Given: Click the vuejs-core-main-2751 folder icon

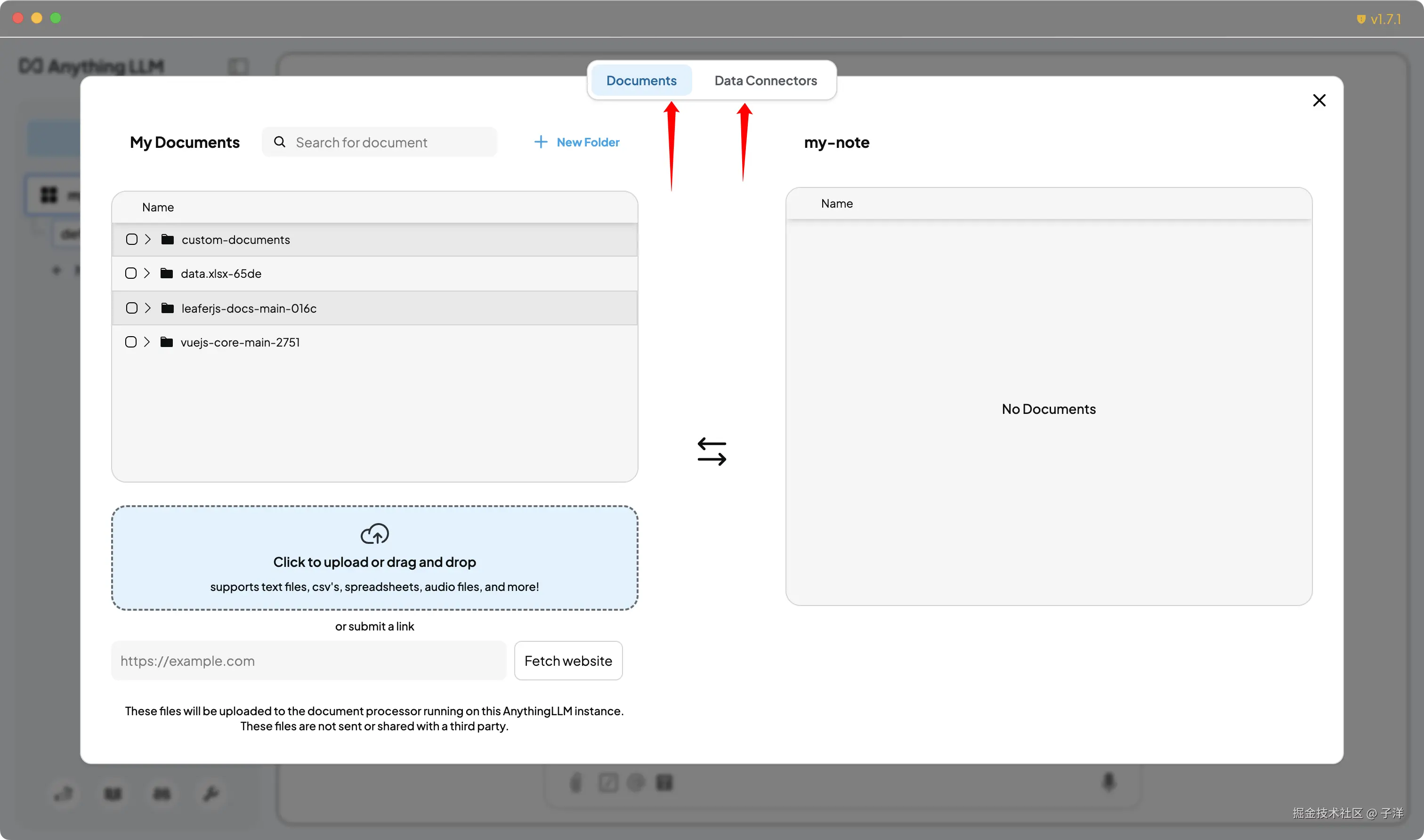Looking at the screenshot, I should coord(166,342).
